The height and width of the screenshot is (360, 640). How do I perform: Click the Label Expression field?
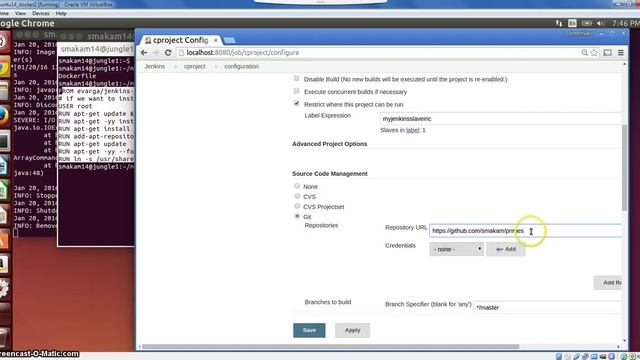500,119
